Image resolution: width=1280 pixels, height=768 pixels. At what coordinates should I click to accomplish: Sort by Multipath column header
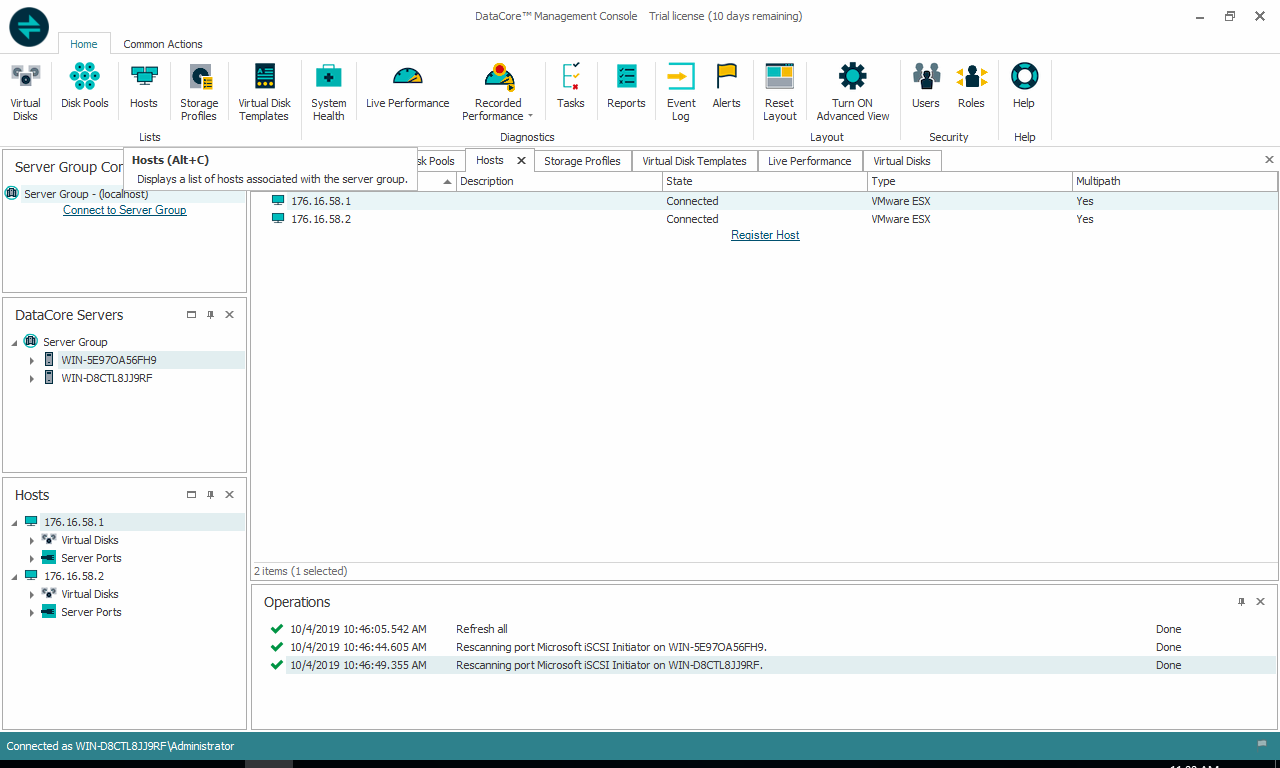click(x=1175, y=181)
